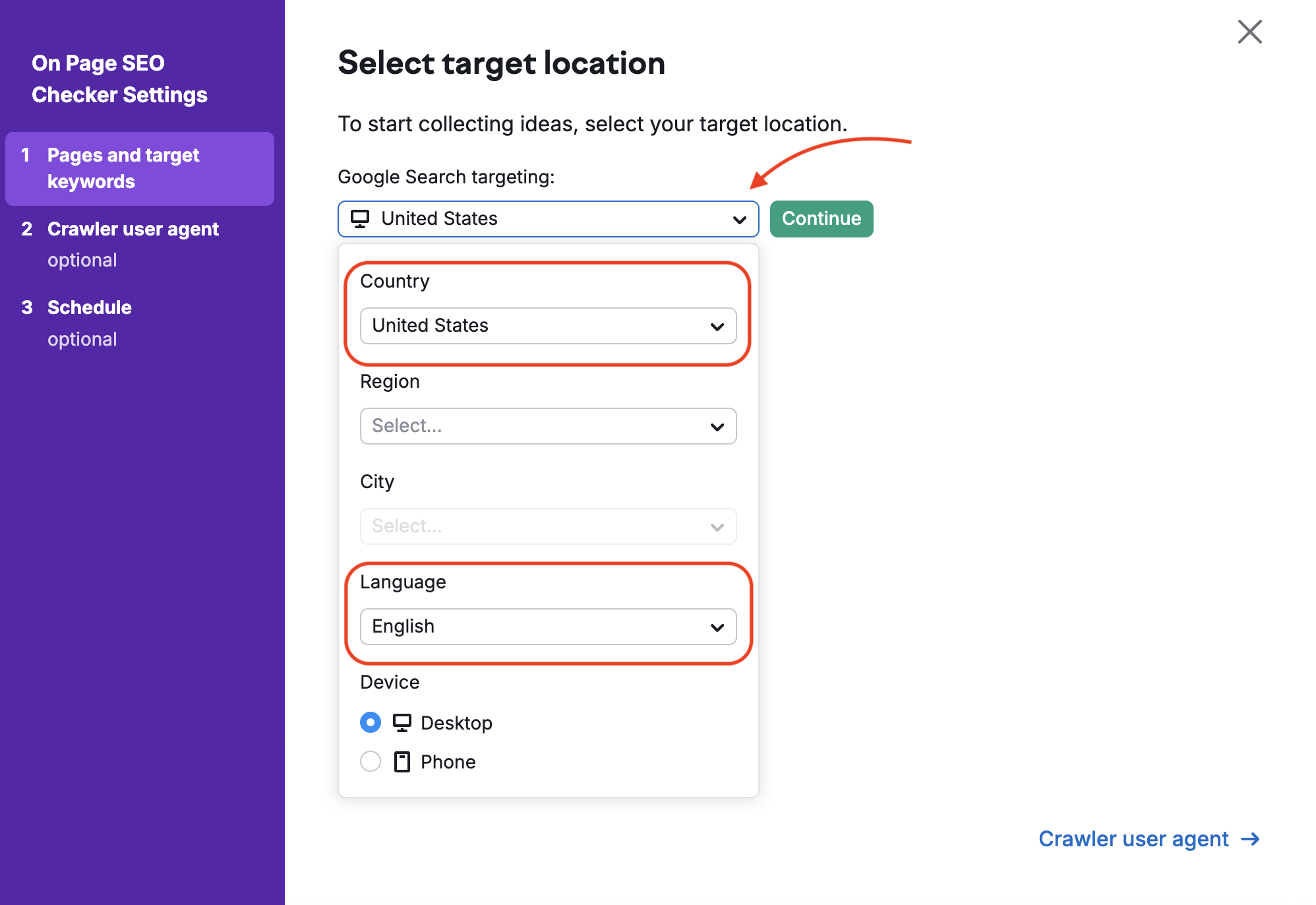Screen dimensions: 1316x905
Task: Open the Language dropdown showing English
Action: coord(547,627)
